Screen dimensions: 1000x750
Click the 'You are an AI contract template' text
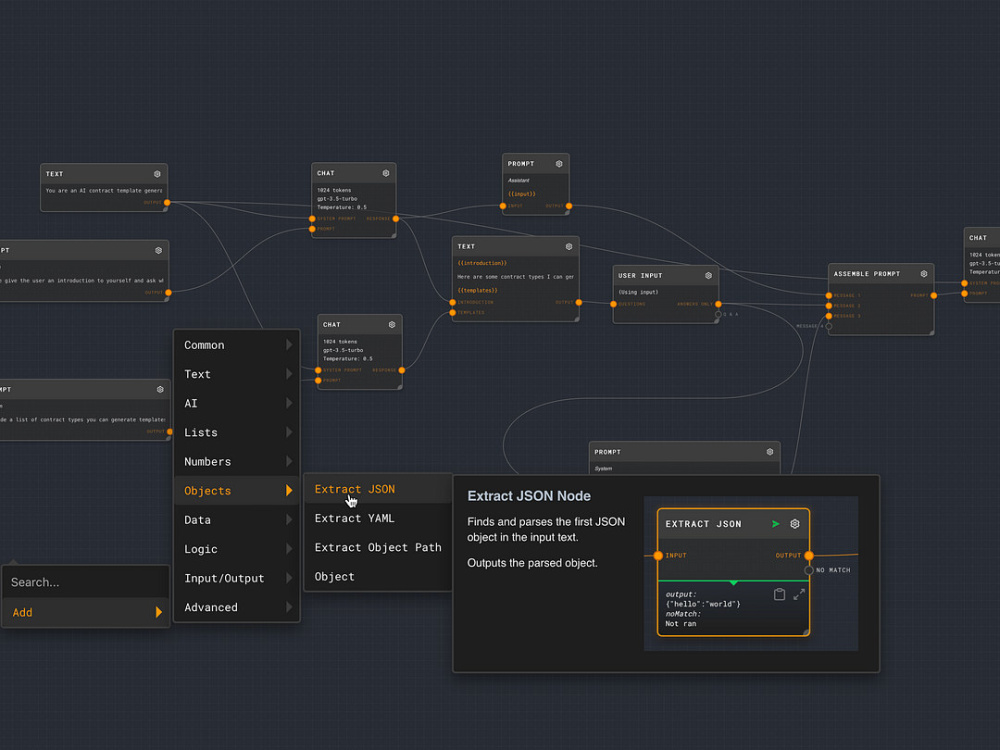[103, 191]
